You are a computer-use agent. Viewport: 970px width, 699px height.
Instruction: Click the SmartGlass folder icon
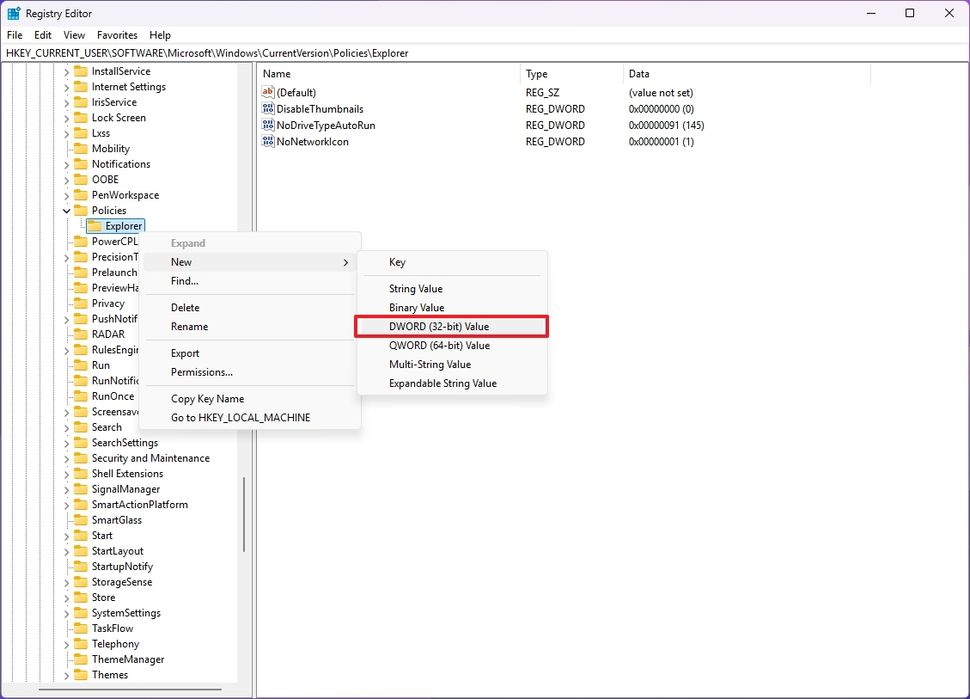[80, 519]
